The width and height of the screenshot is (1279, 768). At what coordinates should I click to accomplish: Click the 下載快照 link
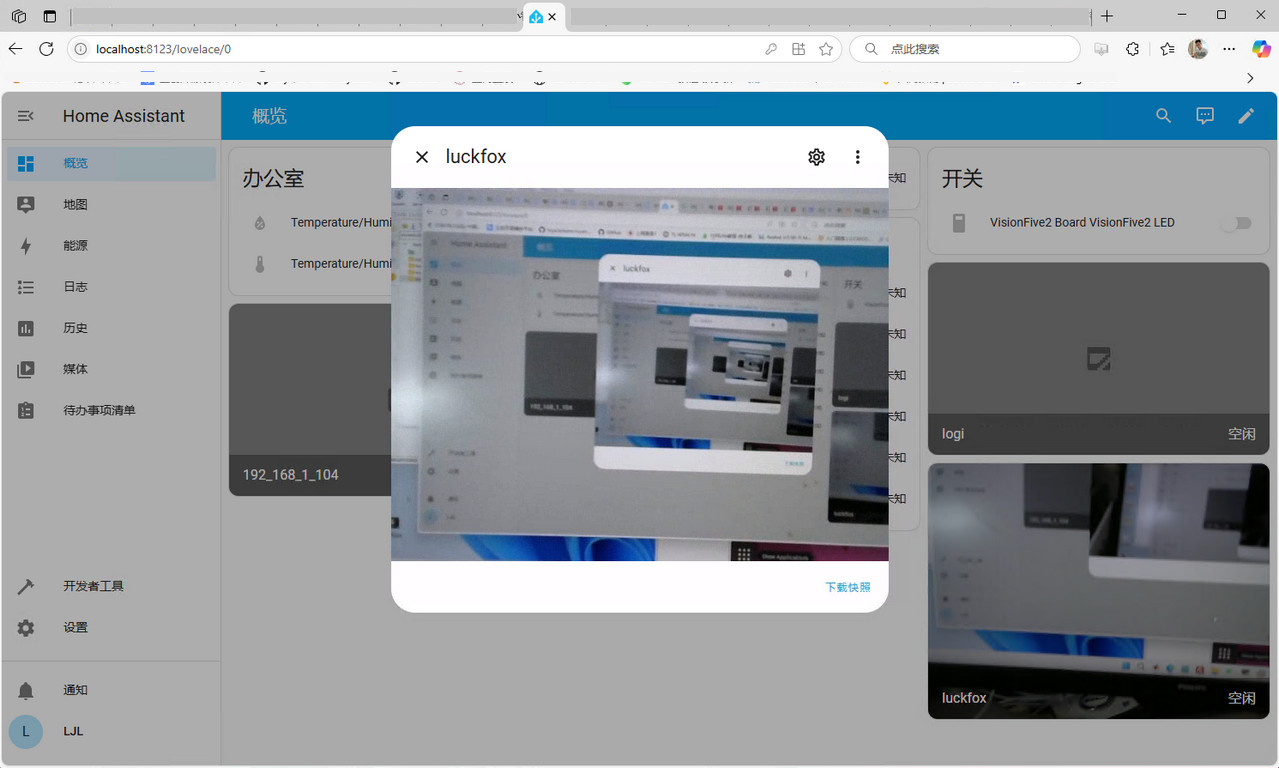point(847,587)
